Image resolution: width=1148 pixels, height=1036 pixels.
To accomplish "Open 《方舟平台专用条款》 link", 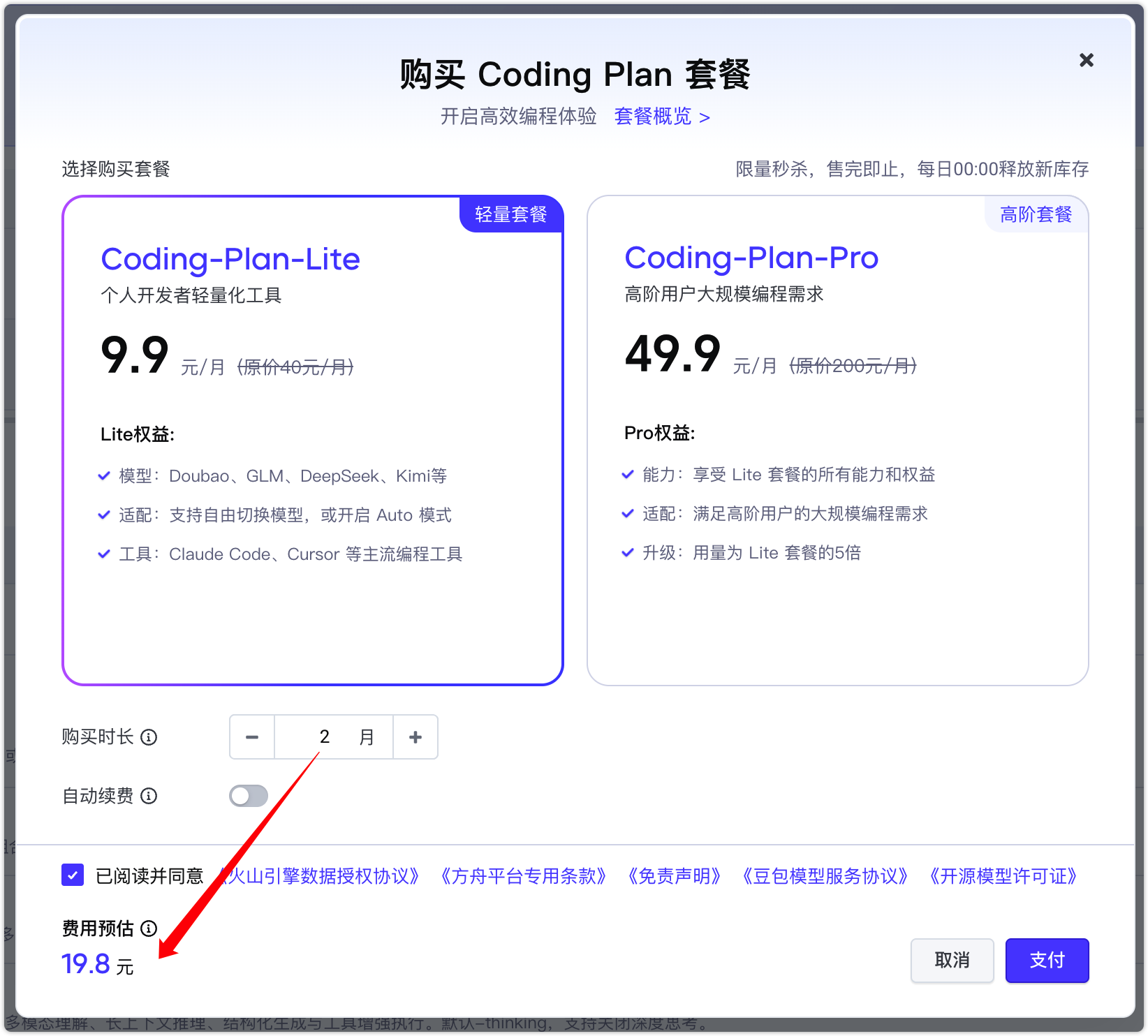I will tap(522, 876).
